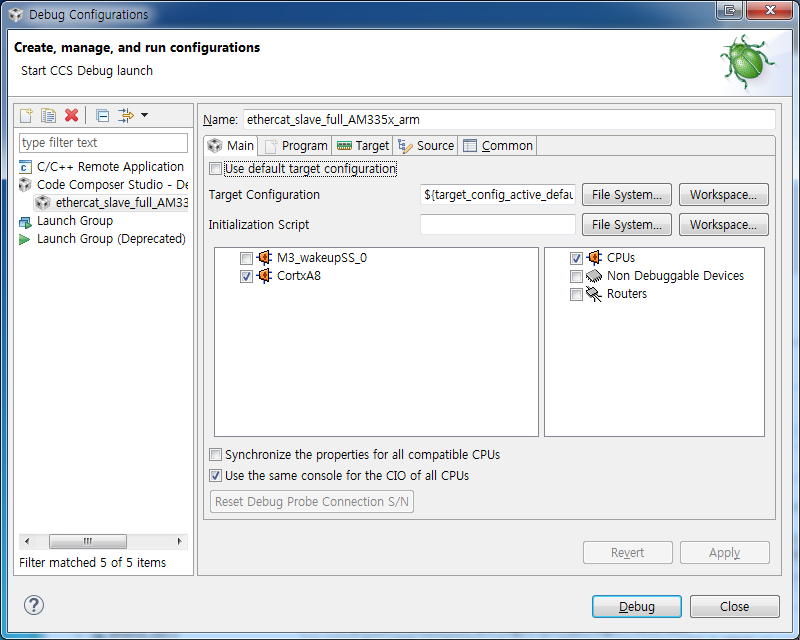
Task: Check Non Debuggable Devices checkbox
Action: point(576,277)
